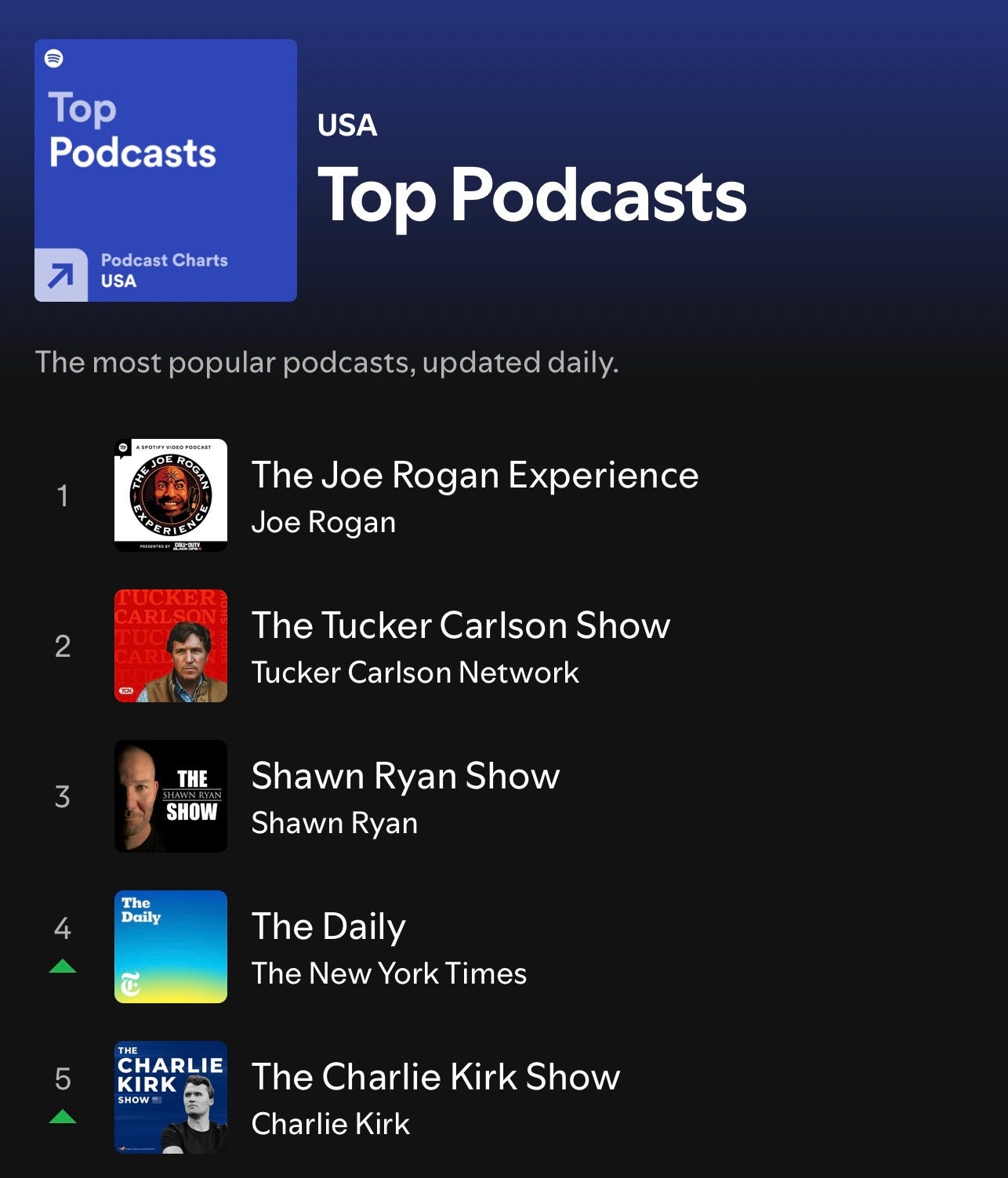Select The Tucker Carlson Show title
Image resolution: width=1008 pixels, height=1178 pixels.
pos(461,625)
